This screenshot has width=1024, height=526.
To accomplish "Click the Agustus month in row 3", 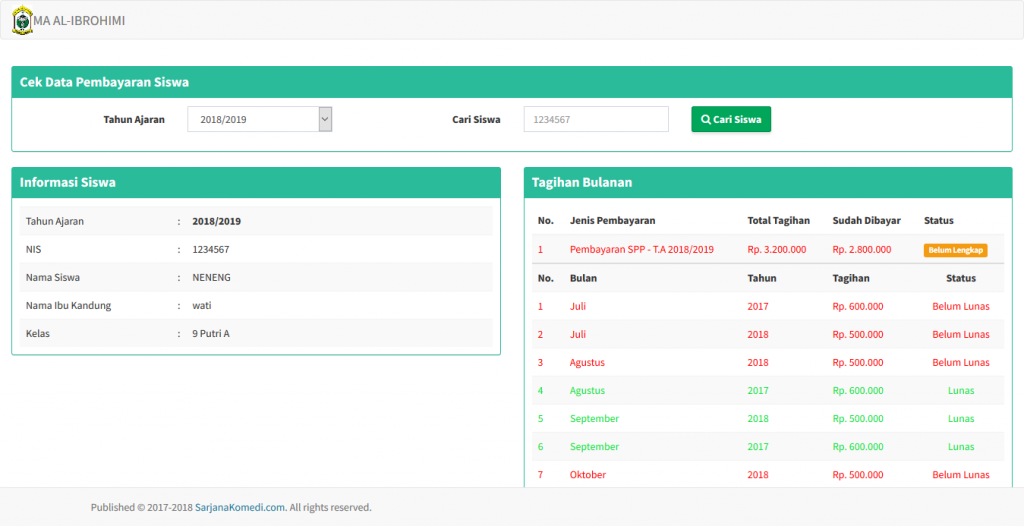I will click(x=588, y=363).
